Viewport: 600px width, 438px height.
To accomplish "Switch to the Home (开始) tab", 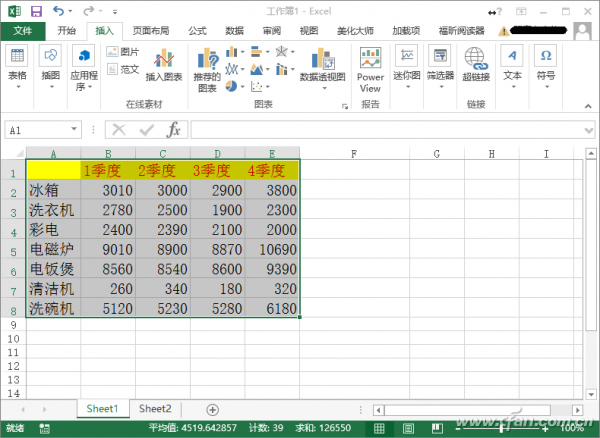I will coord(67,31).
